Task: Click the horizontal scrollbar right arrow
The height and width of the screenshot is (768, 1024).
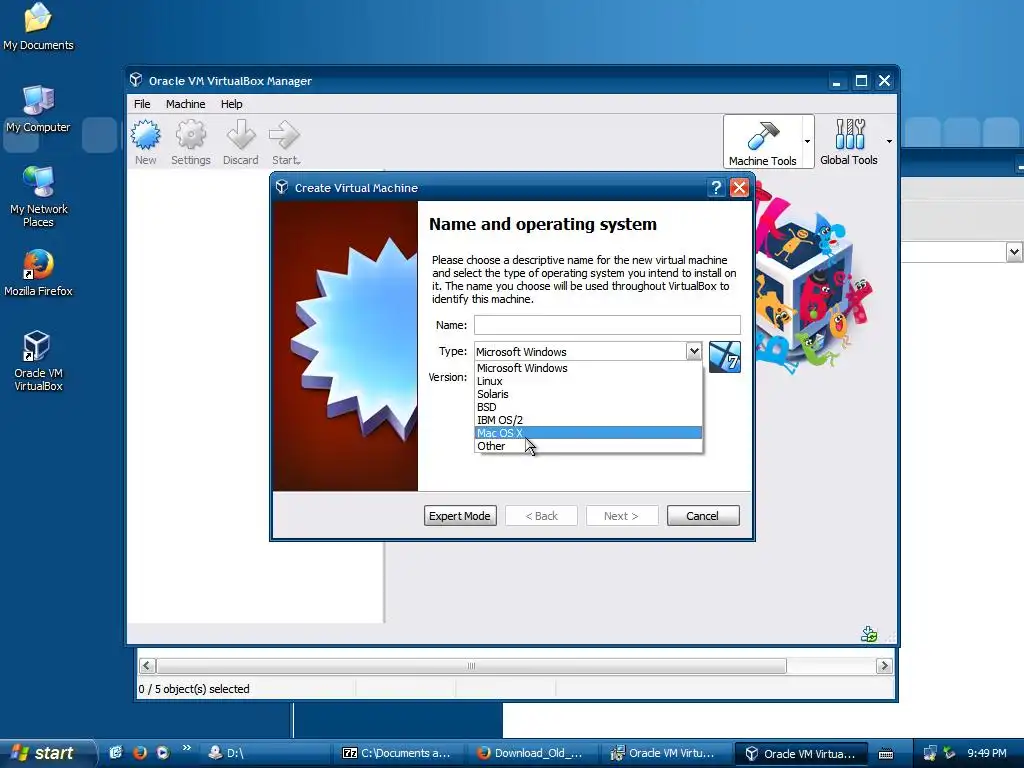Action: (884, 665)
